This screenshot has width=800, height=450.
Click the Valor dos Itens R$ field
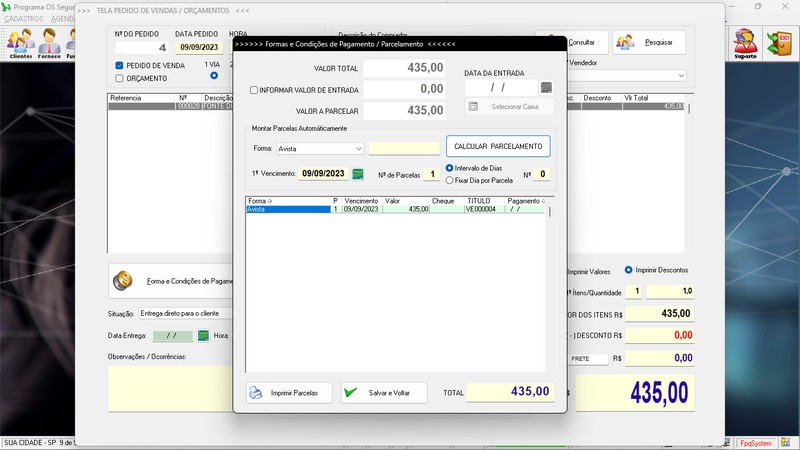pyautogui.click(x=660, y=313)
